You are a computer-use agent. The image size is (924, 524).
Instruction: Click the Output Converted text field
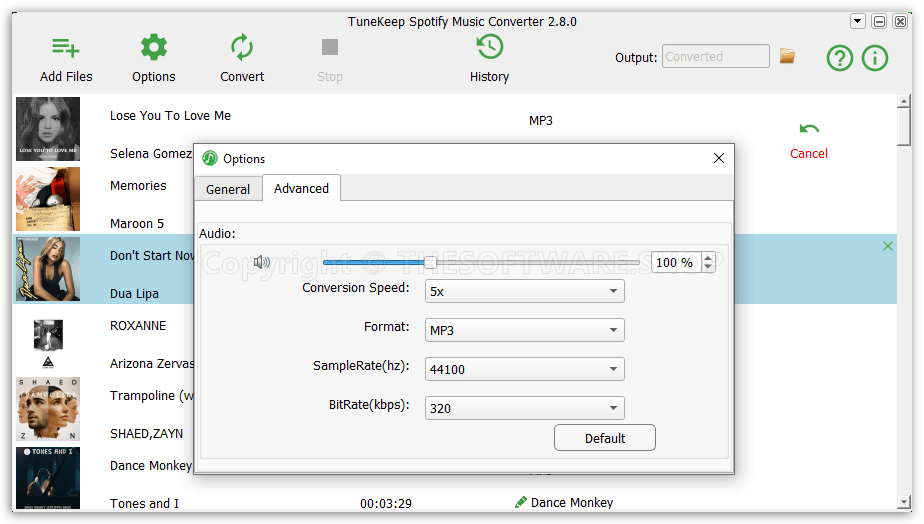click(715, 56)
